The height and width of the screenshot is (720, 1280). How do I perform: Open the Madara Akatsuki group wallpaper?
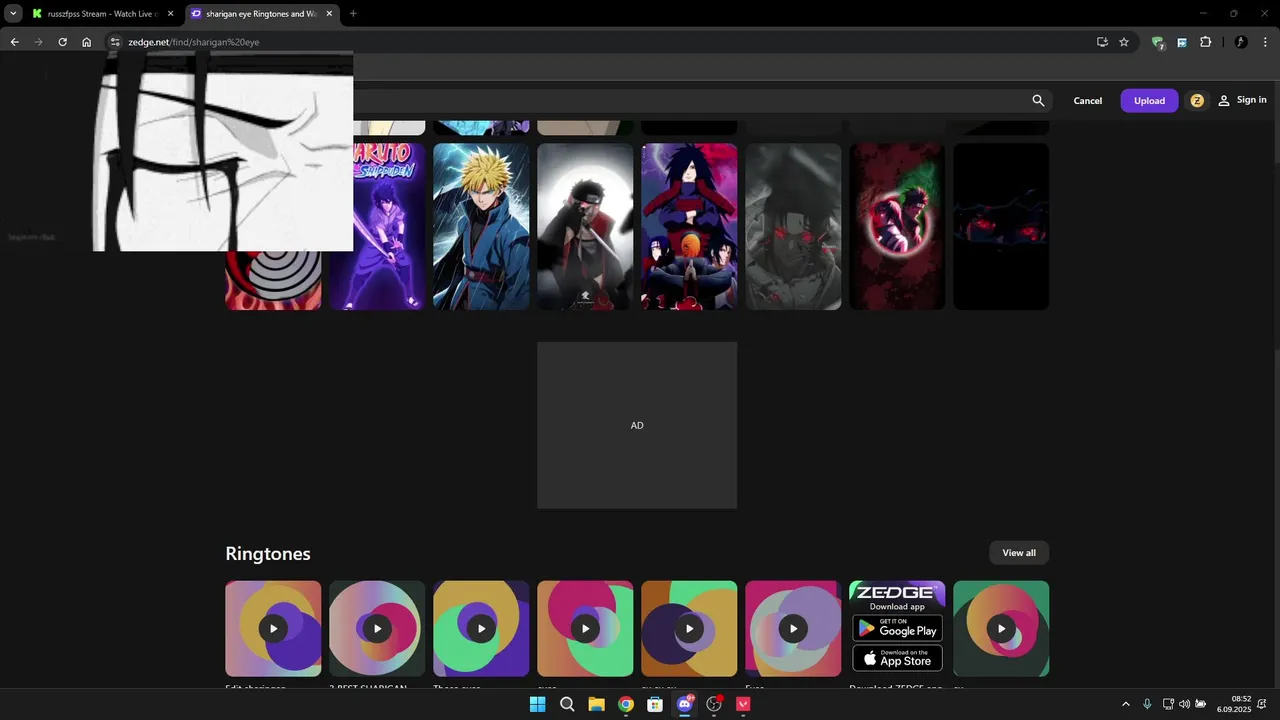tap(689, 227)
